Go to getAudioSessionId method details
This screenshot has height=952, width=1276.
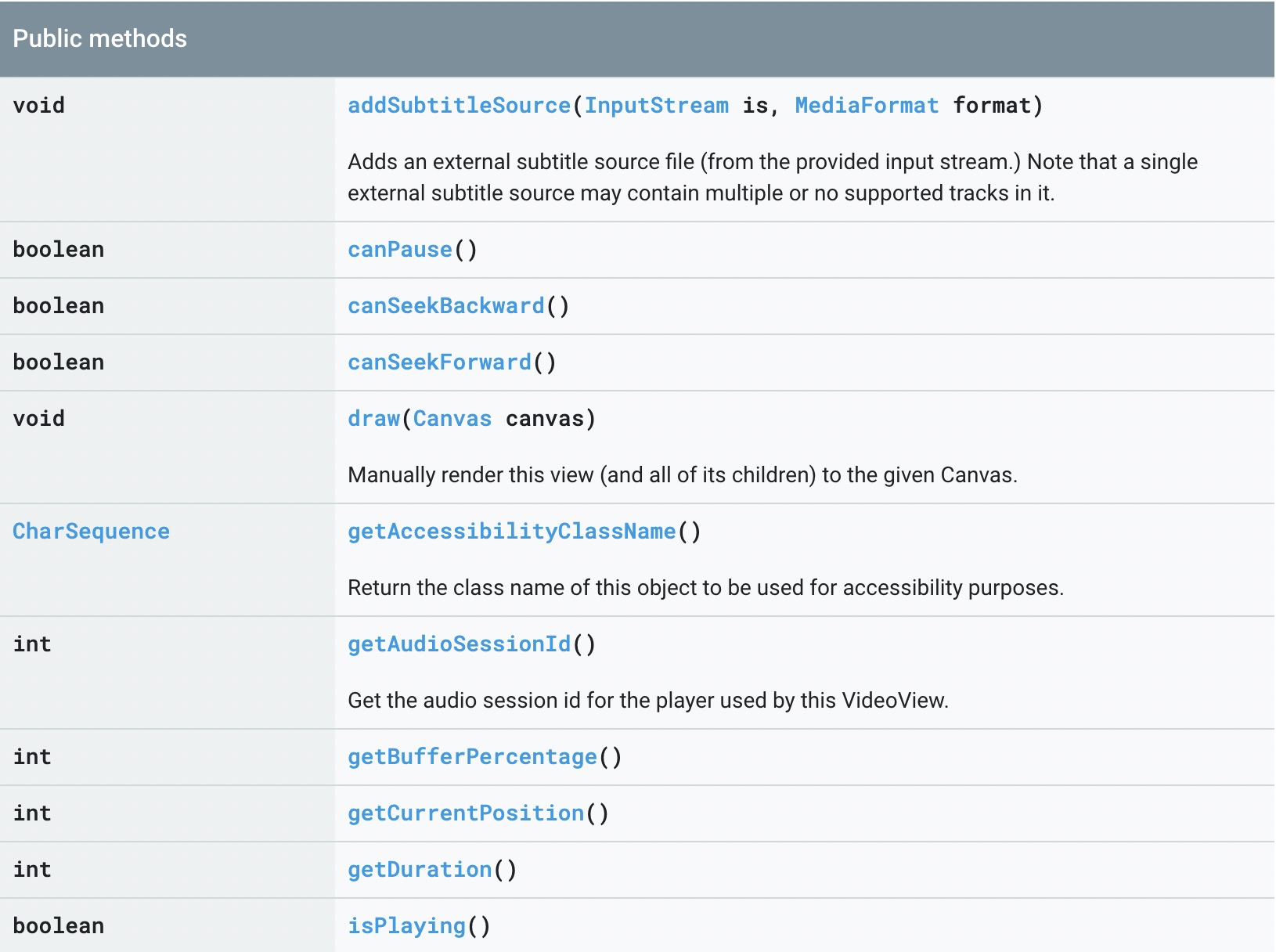coord(459,644)
